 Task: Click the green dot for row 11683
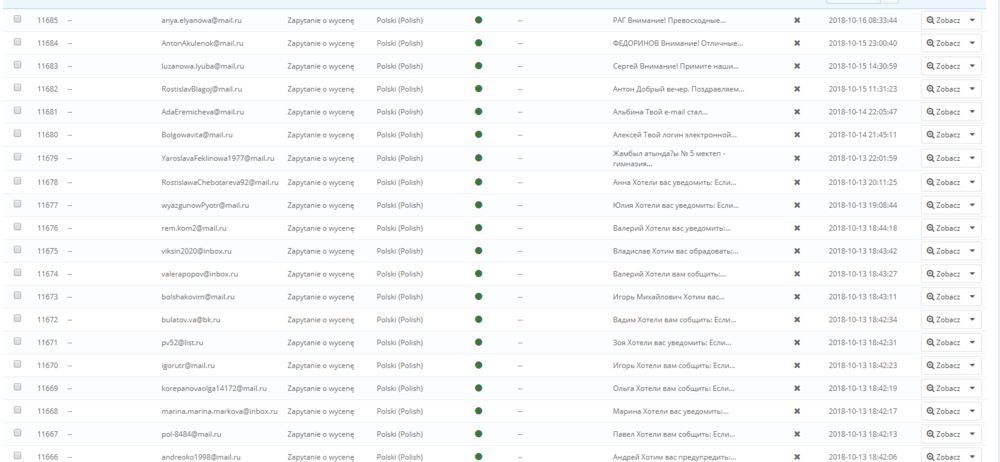478,66
